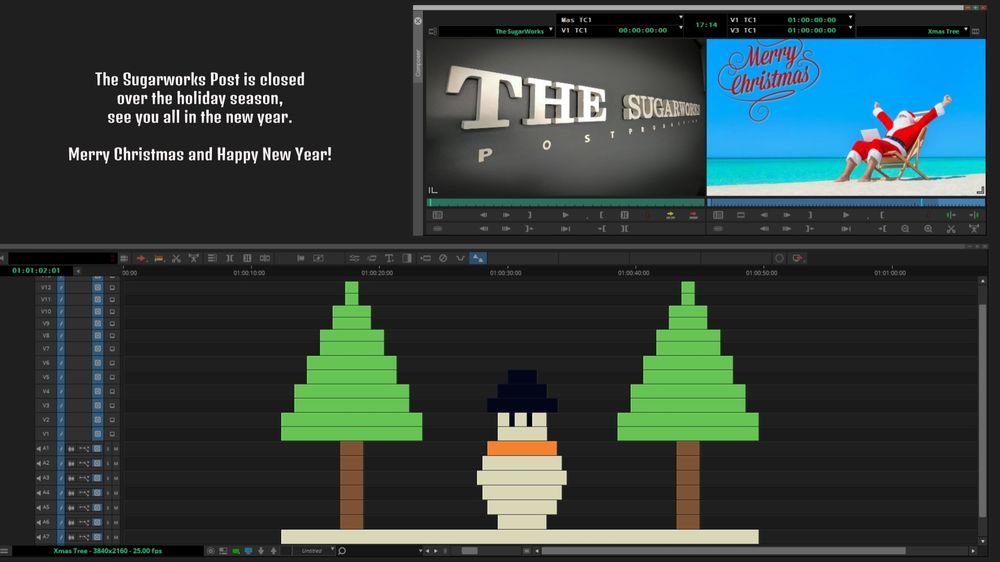Click the 01:01:02:01 timecode field
This screenshot has height=562, width=1000.
coord(36,270)
